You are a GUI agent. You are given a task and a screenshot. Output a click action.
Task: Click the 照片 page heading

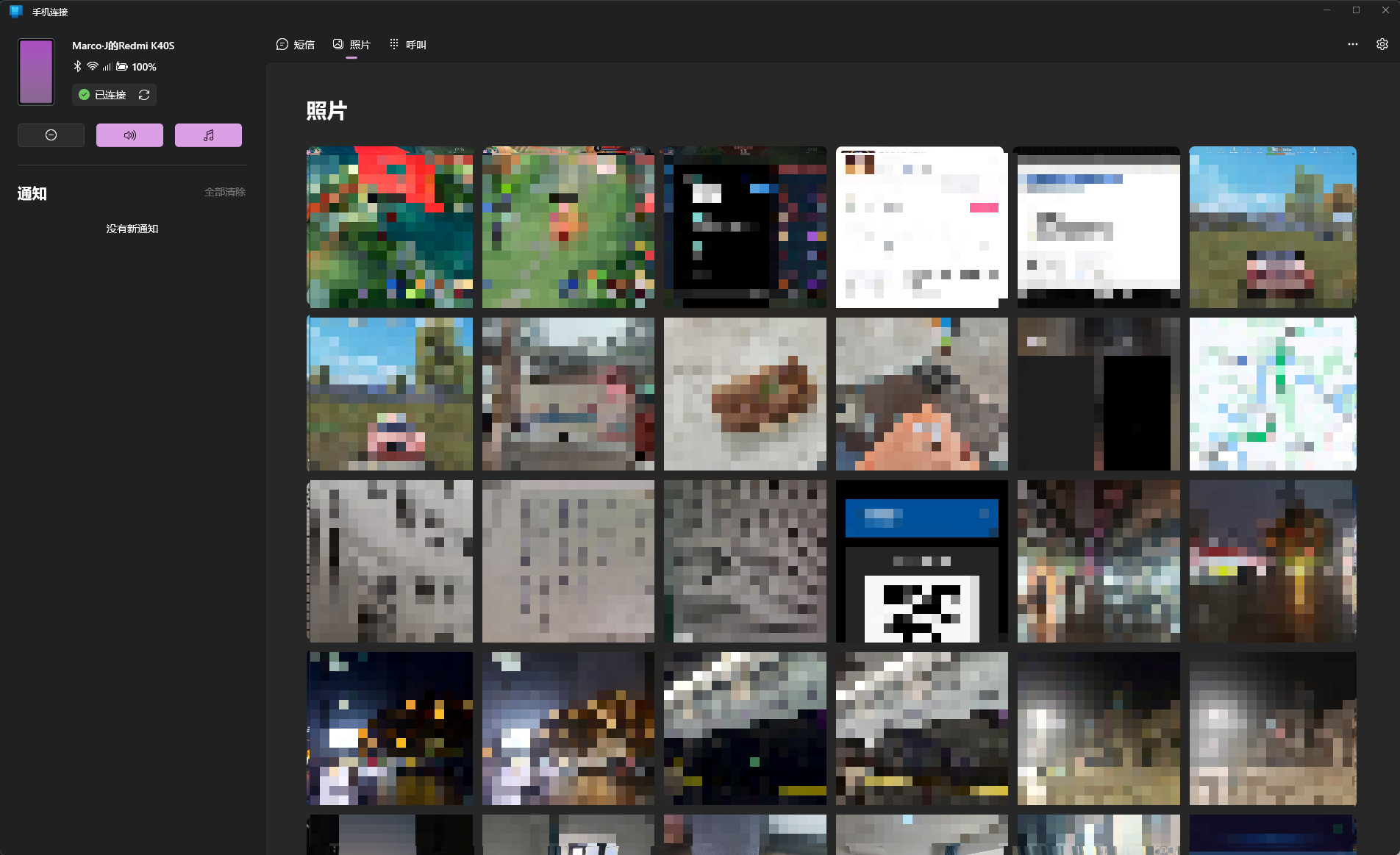pos(326,111)
